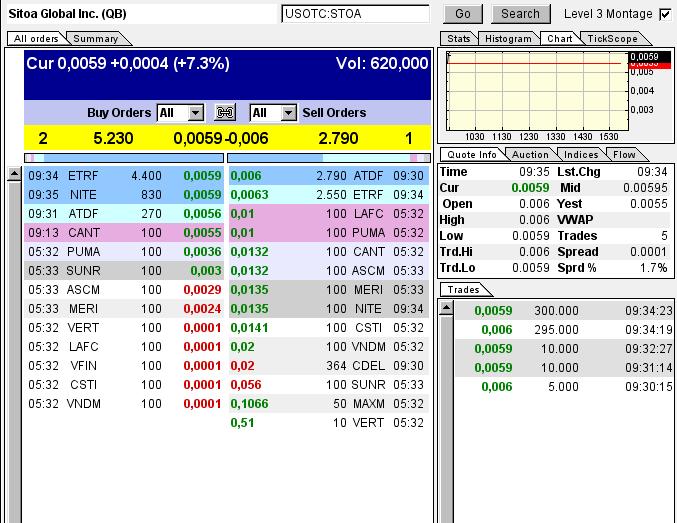Select the 5.000 trade at 09:30:15

coord(565,387)
